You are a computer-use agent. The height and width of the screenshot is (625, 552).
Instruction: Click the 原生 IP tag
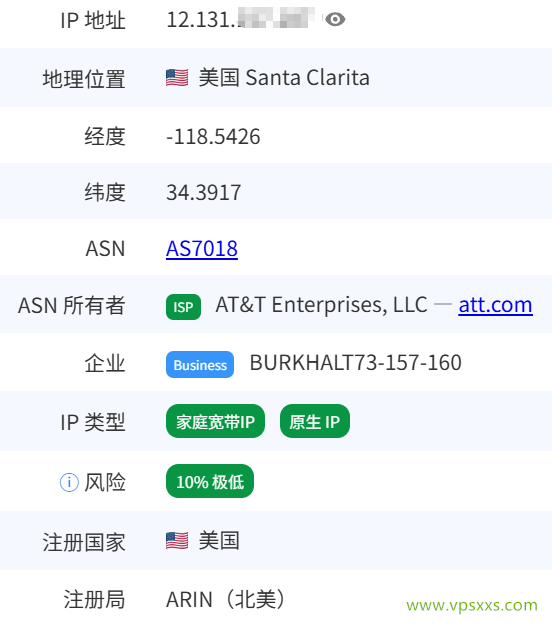[315, 421]
